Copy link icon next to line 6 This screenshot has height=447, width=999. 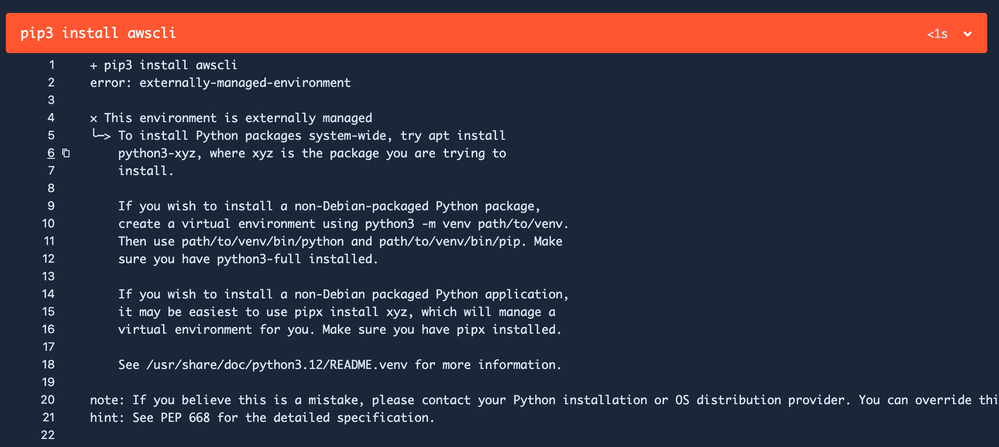tap(66, 153)
